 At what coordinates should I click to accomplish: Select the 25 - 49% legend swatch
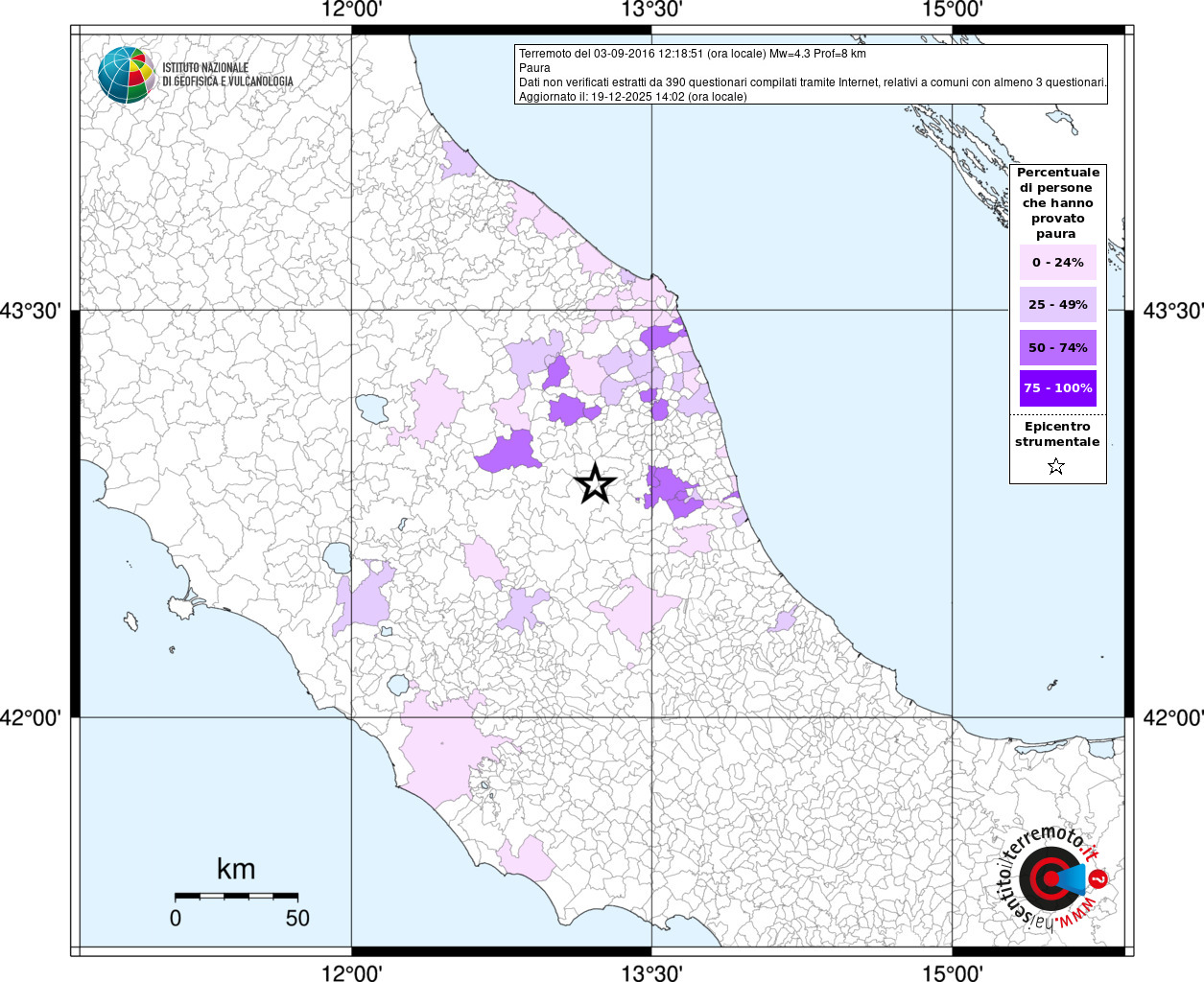(1057, 305)
